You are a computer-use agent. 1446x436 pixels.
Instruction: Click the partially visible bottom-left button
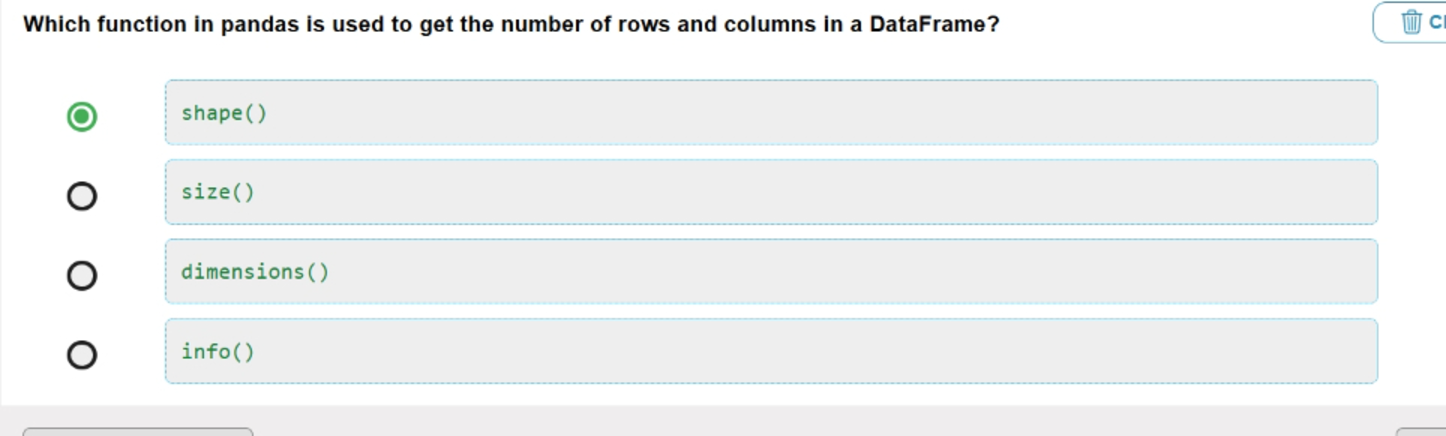pyautogui.click(x=138, y=432)
